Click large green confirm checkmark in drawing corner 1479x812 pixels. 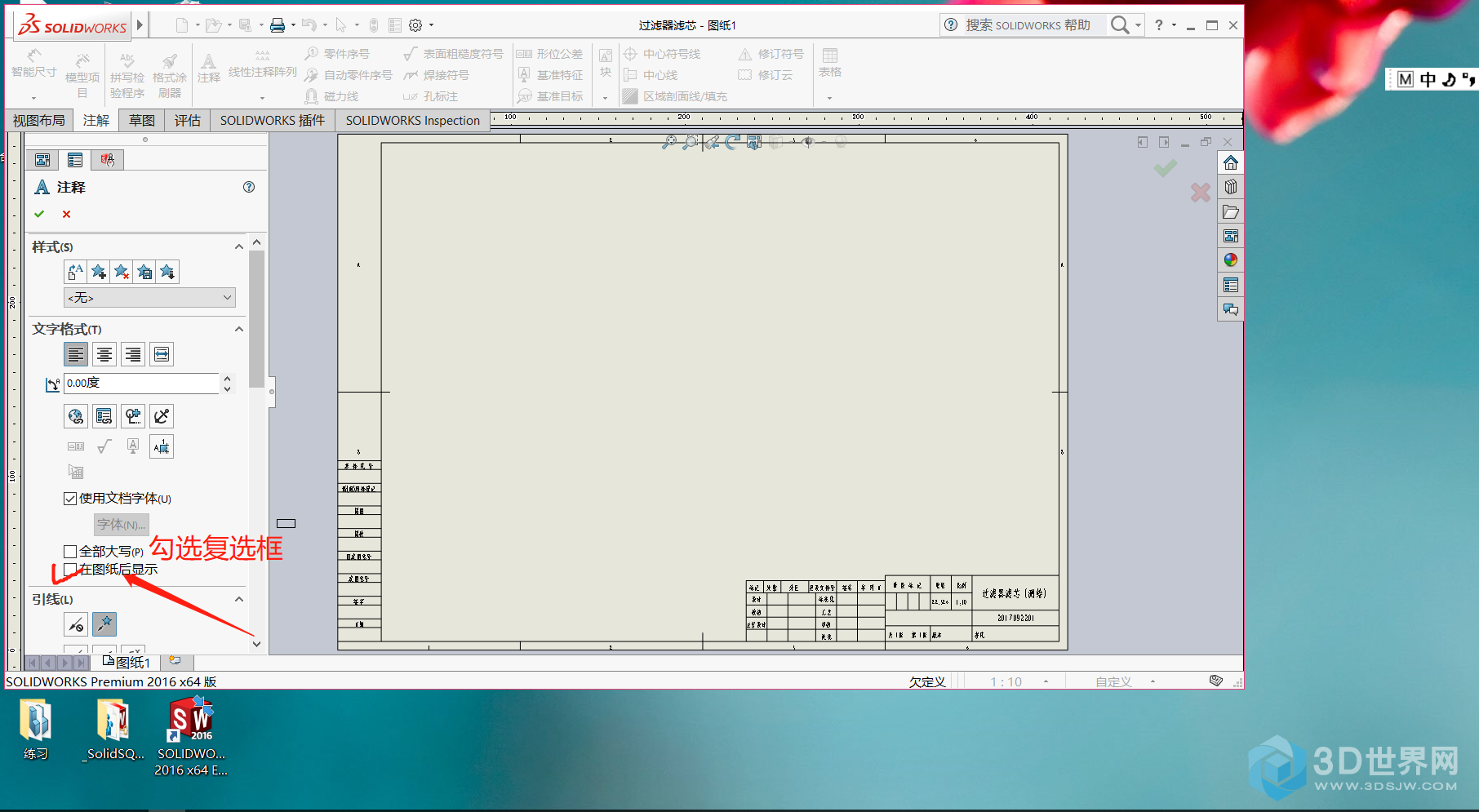(1165, 168)
